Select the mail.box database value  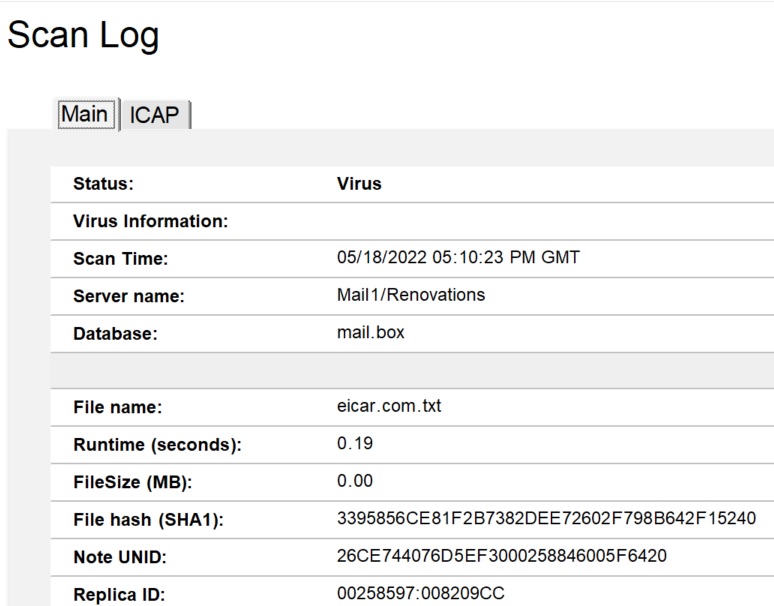click(x=371, y=332)
